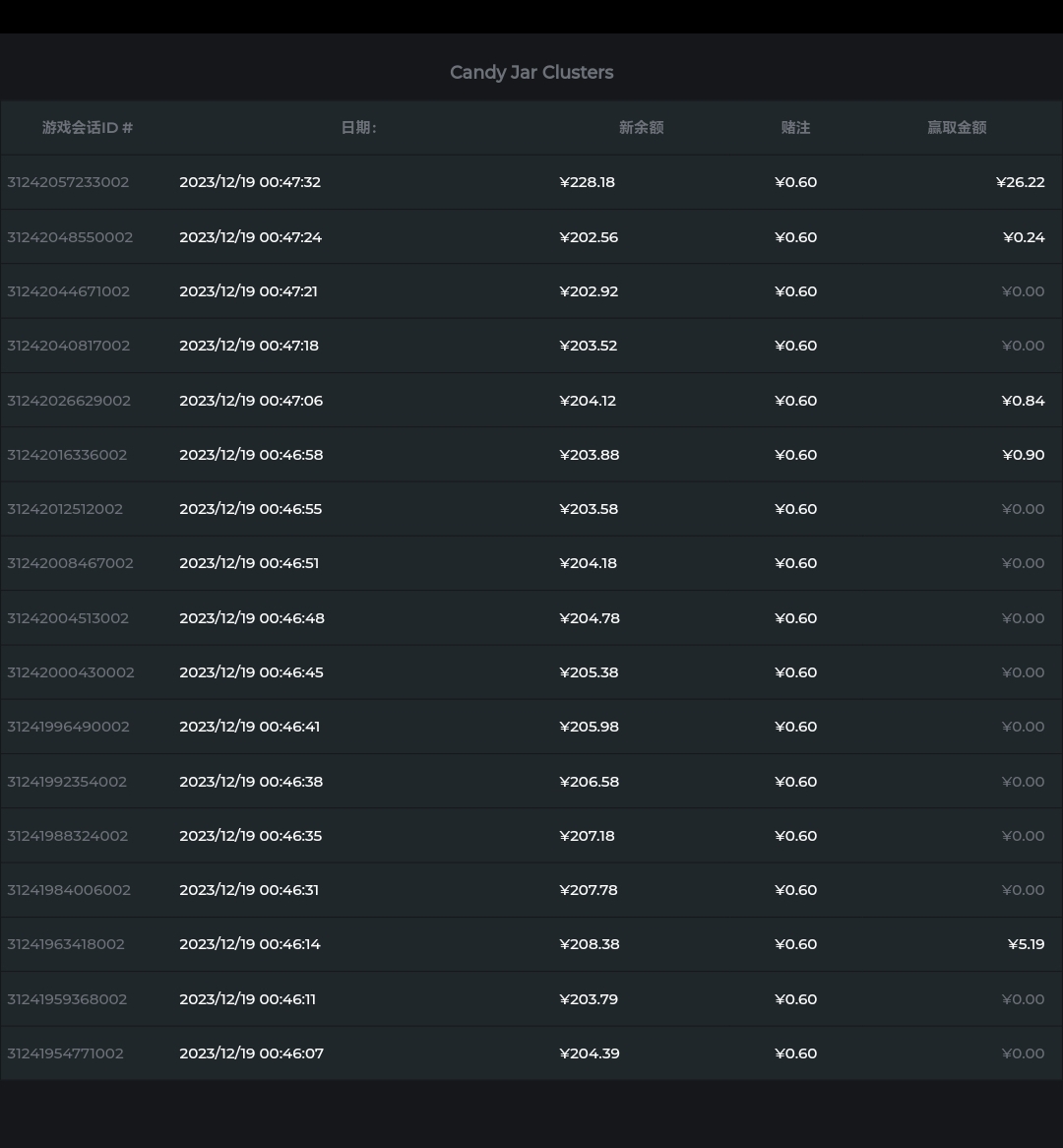The image size is (1063, 1148).
Task: Click the date 2023/12/19 00:47:06
Action: [x=251, y=401]
